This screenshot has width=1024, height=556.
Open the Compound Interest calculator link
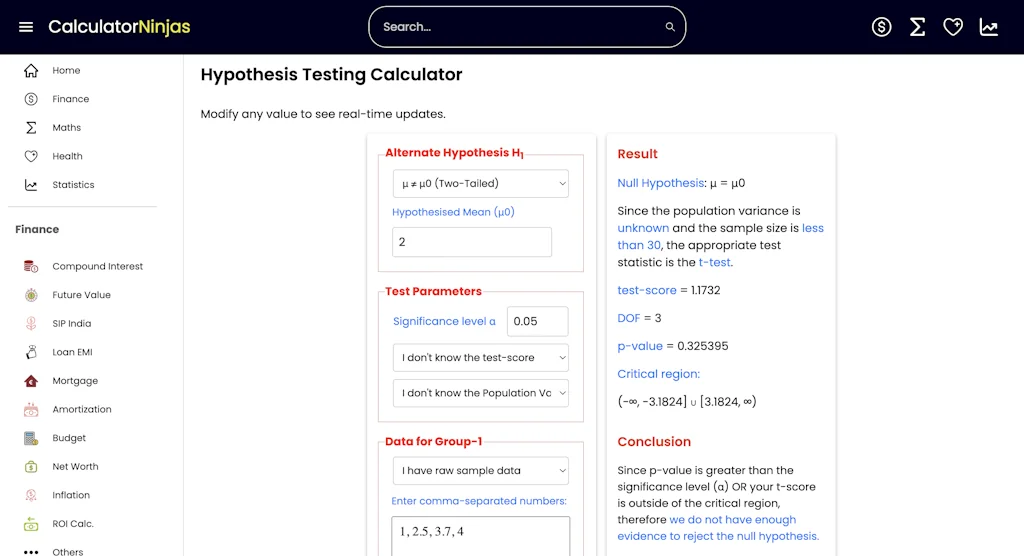(x=97, y=267)
